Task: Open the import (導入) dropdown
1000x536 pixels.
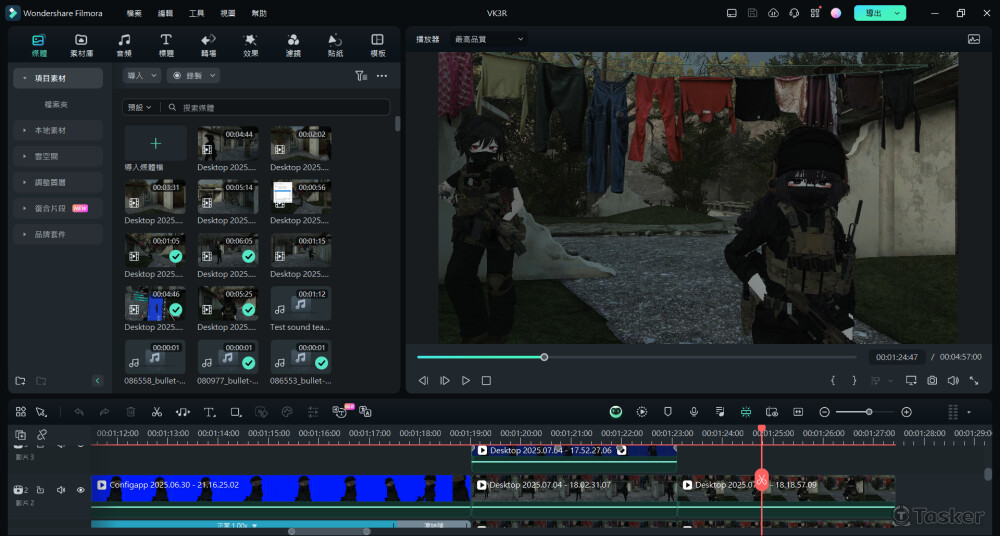Action: [142, 76]
